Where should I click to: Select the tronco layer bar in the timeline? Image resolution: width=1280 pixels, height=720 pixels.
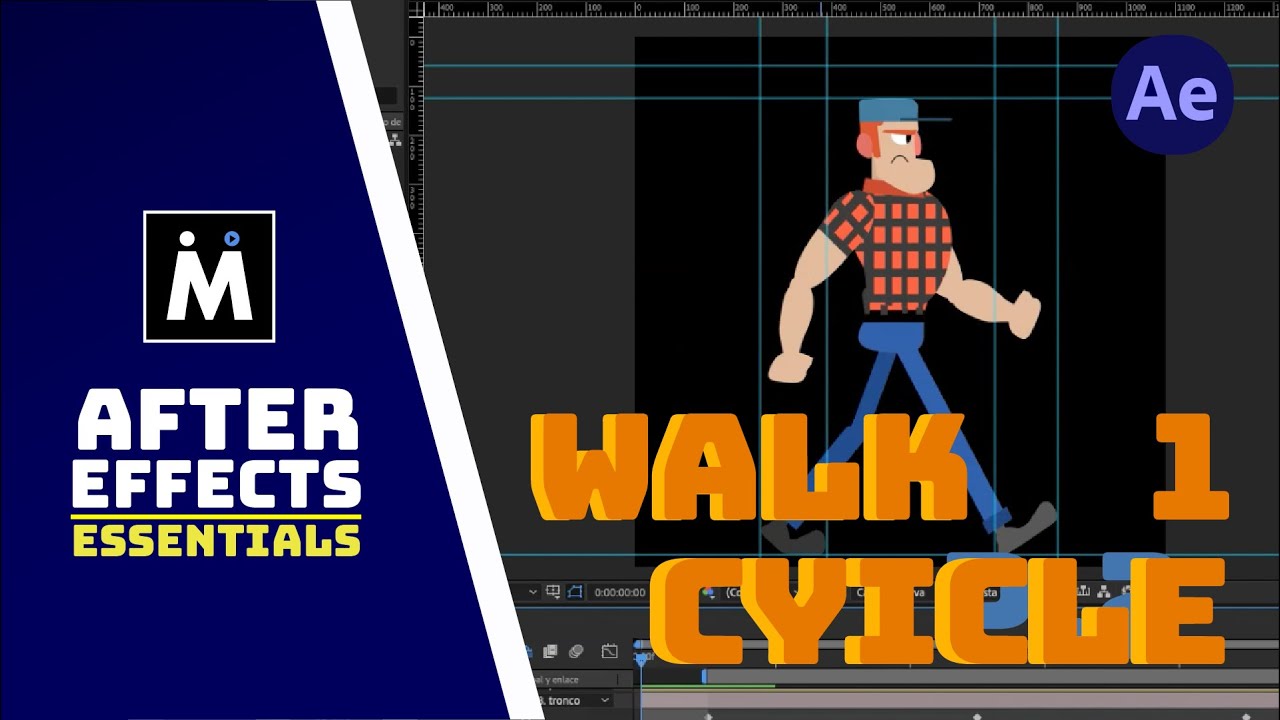[x=960, y=700]
